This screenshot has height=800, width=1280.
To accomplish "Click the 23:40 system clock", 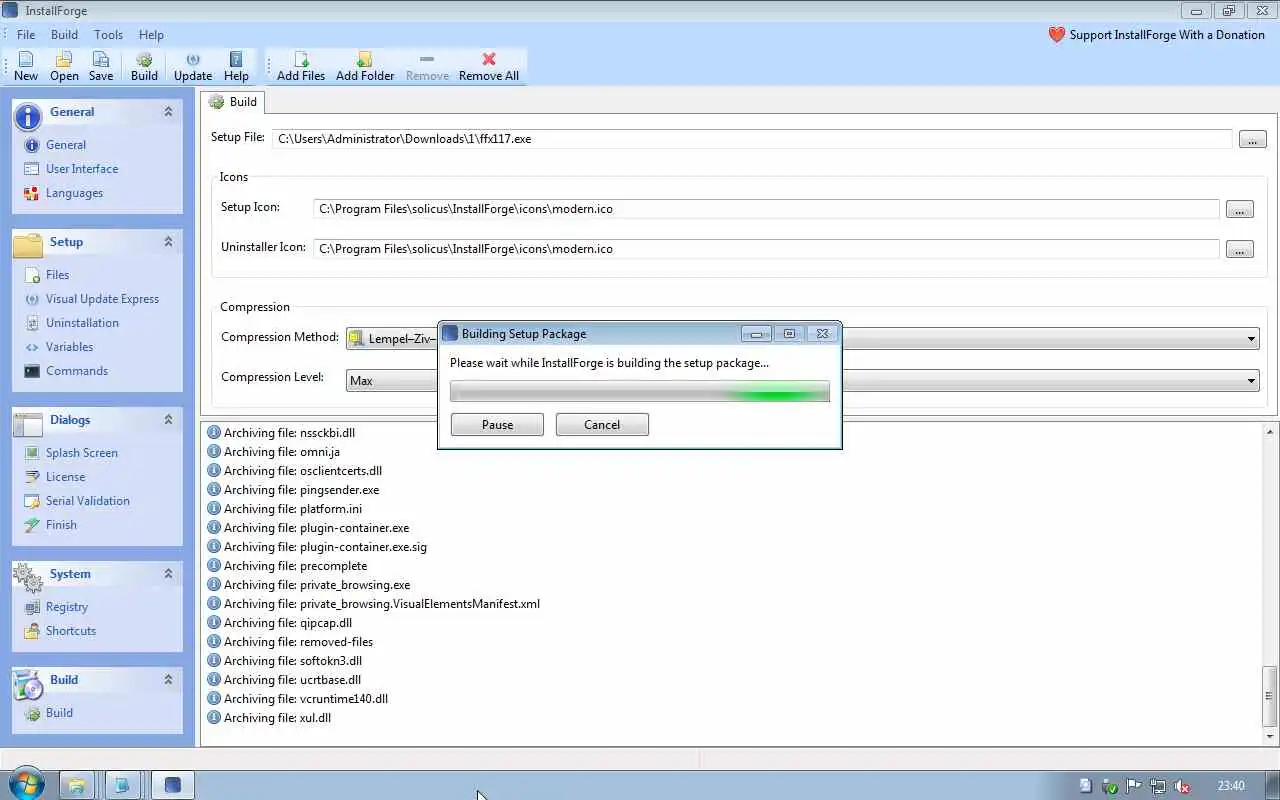I will [1231, 786].
